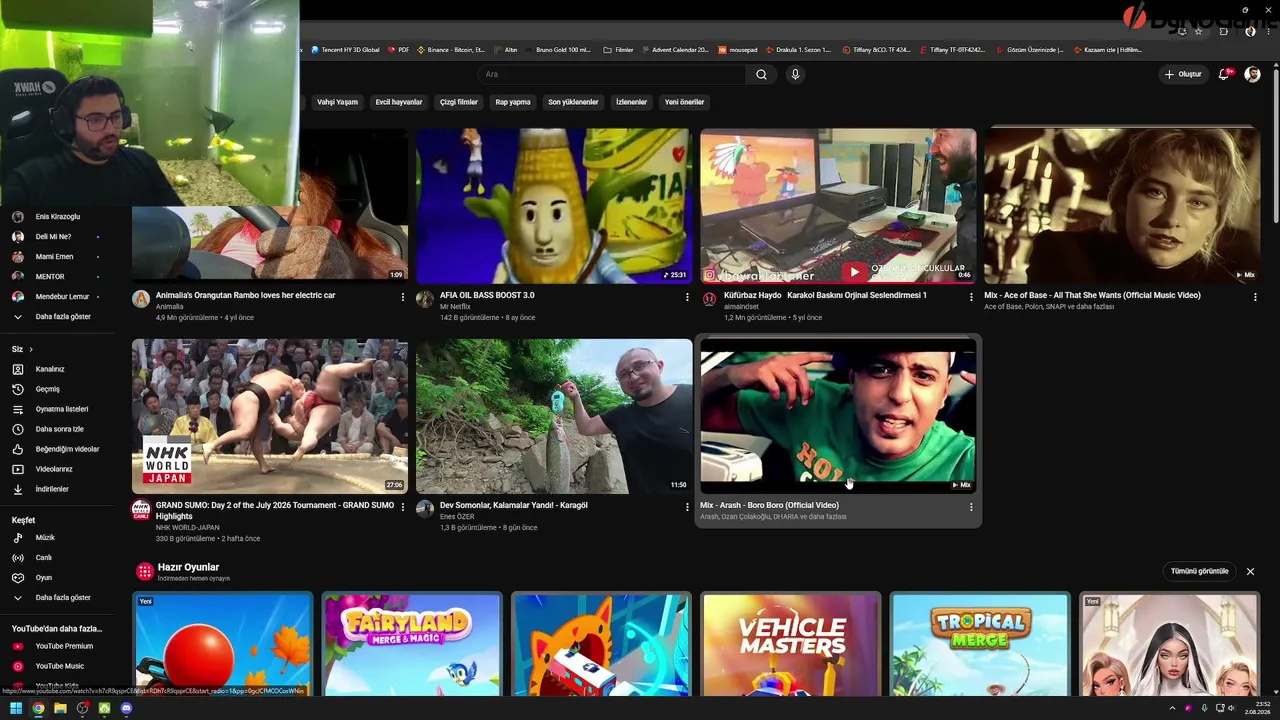Select the Çizgi filmler filter chip
The width and height of the screenshot is (1280, 720).
coord(459,102)
